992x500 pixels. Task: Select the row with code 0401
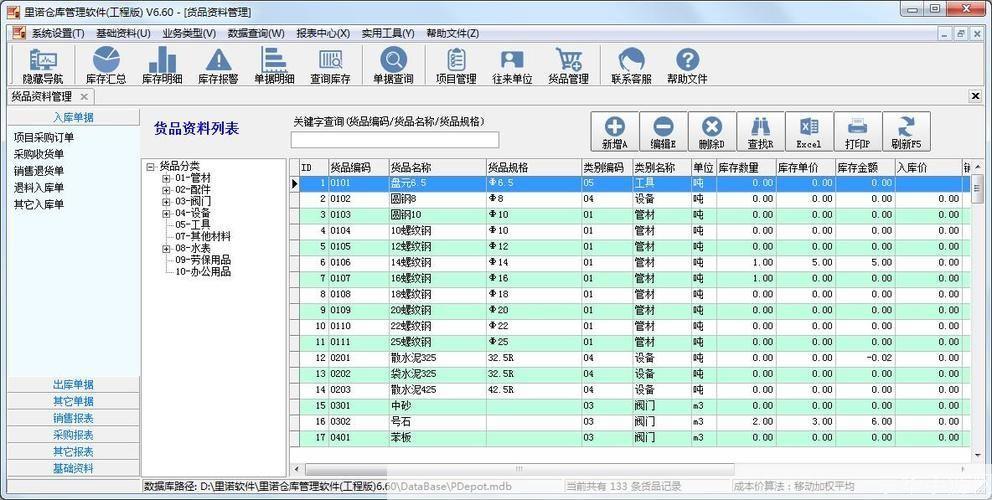click(631, 437)
